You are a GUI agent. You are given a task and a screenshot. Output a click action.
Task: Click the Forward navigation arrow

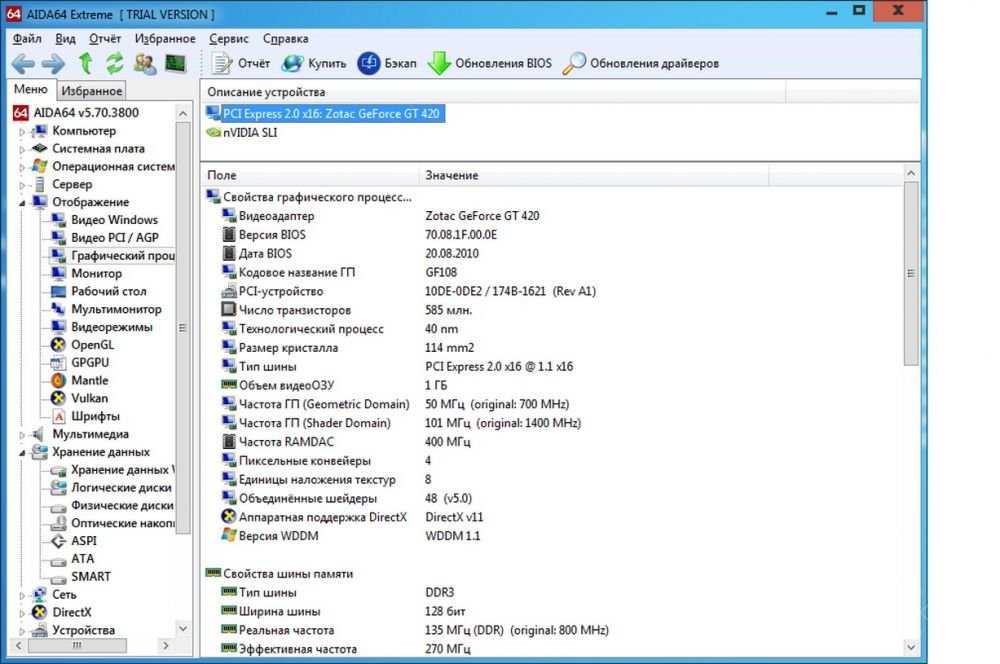tap(54, 63)
